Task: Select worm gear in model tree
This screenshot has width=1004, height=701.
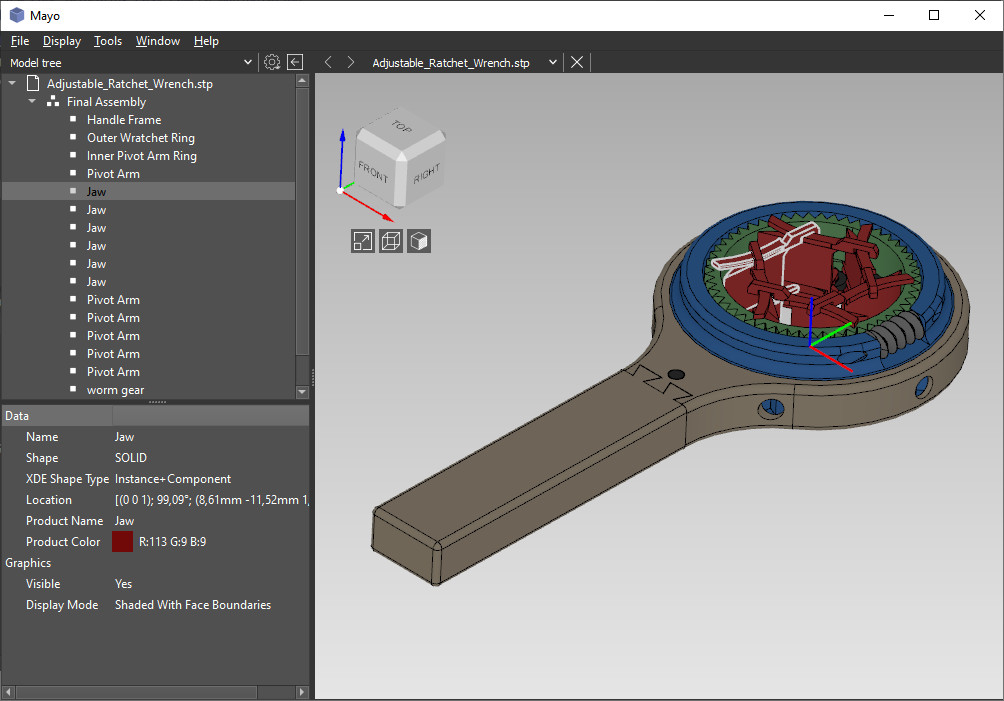Action: click(115, 390)
